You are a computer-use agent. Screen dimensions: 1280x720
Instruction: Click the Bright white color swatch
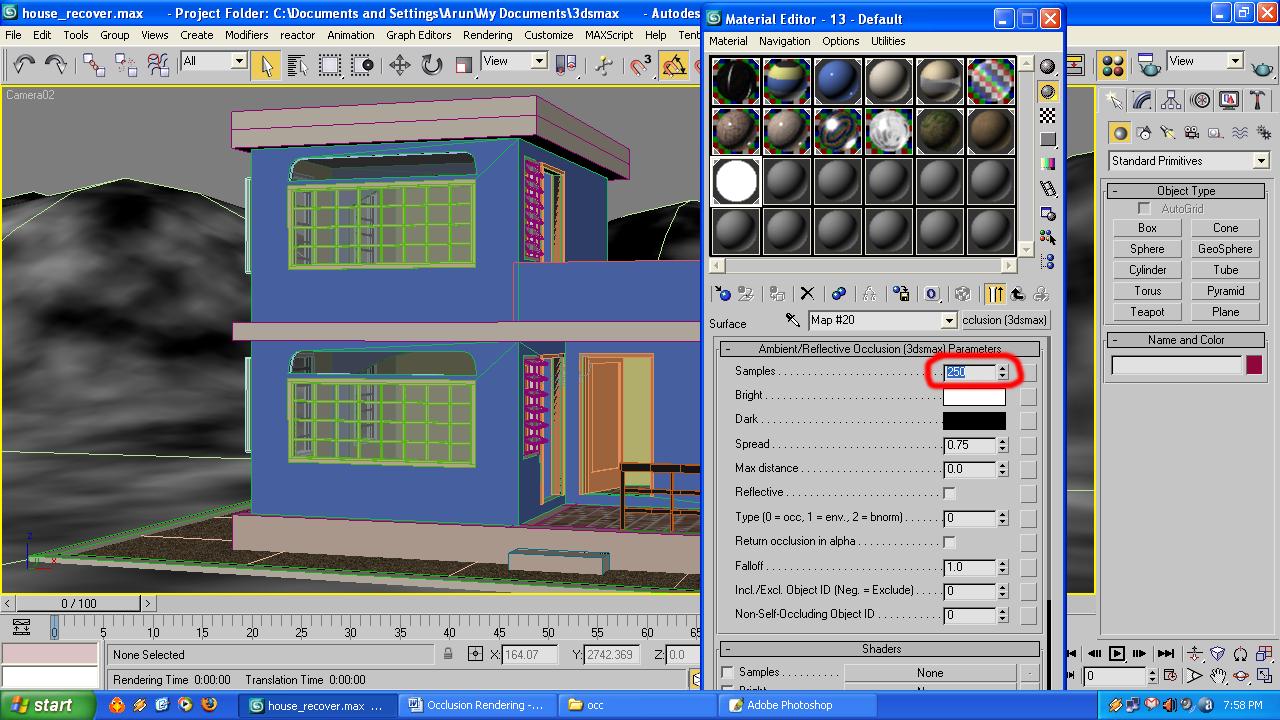pyautogui.click(x=974, y=397)
